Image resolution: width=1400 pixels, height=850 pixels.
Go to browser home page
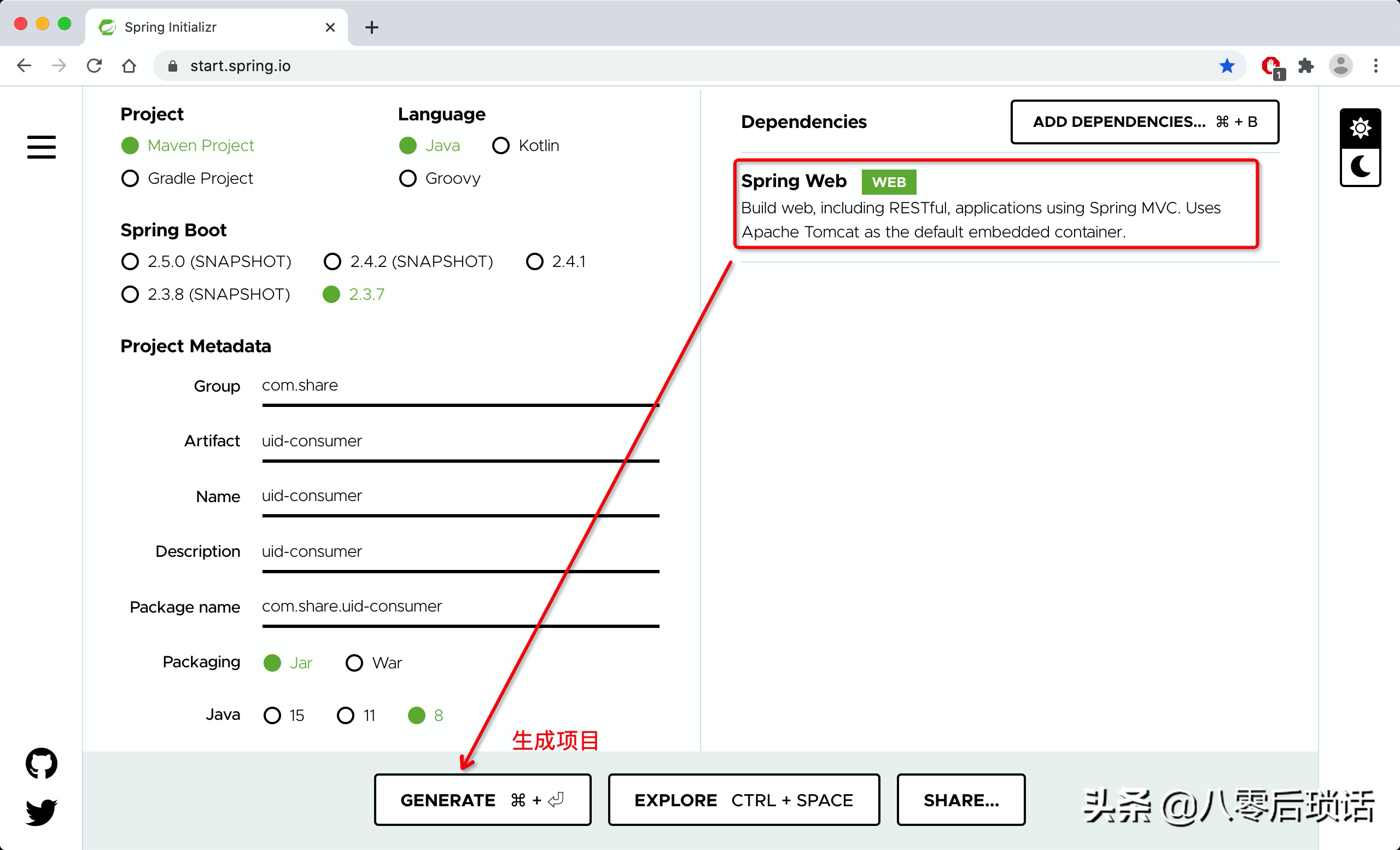(x=129, y=66)
